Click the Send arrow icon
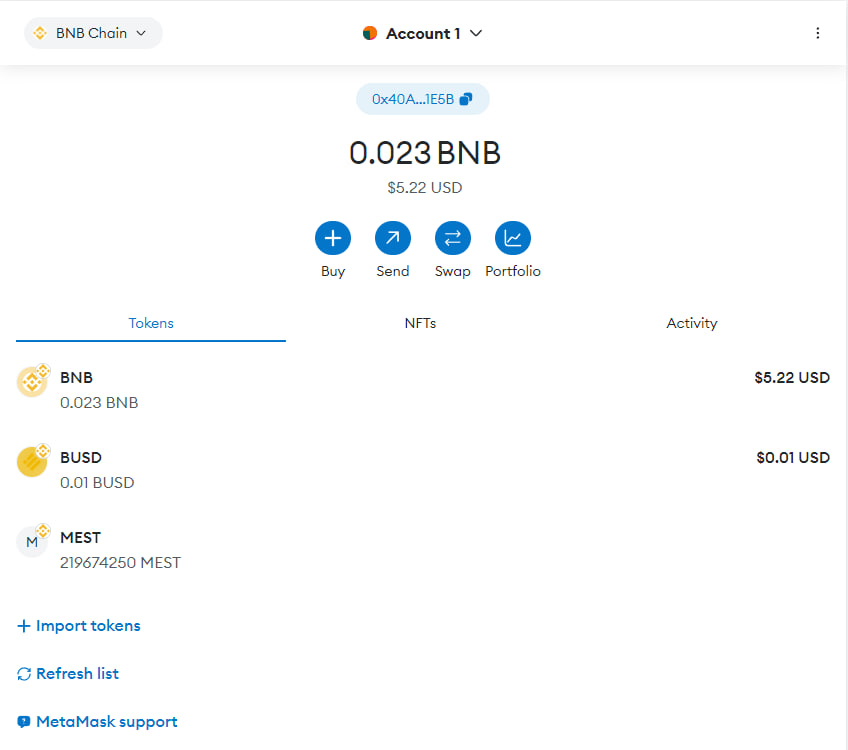Image resolution: width=848 pixels, height=750 pixels. [x=393, y=238]
